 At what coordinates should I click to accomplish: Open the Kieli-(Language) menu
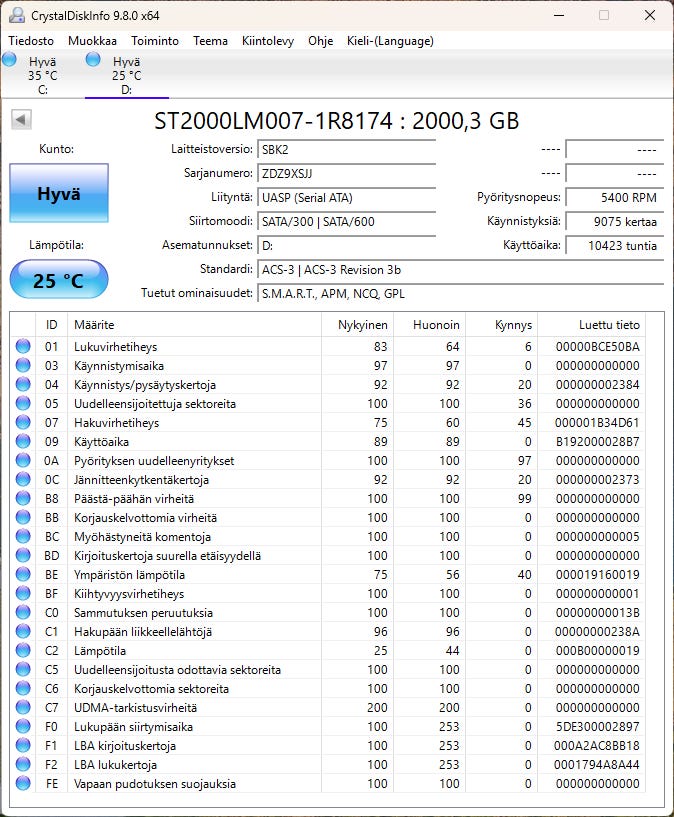click(390, 41)
